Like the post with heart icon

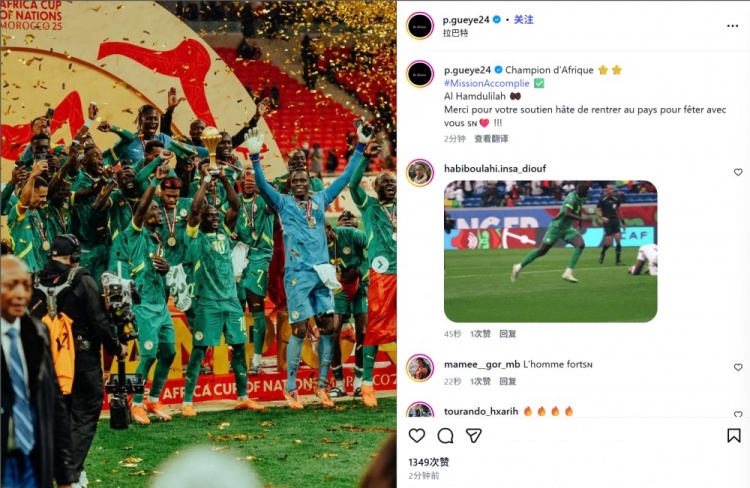click(417, 435)
